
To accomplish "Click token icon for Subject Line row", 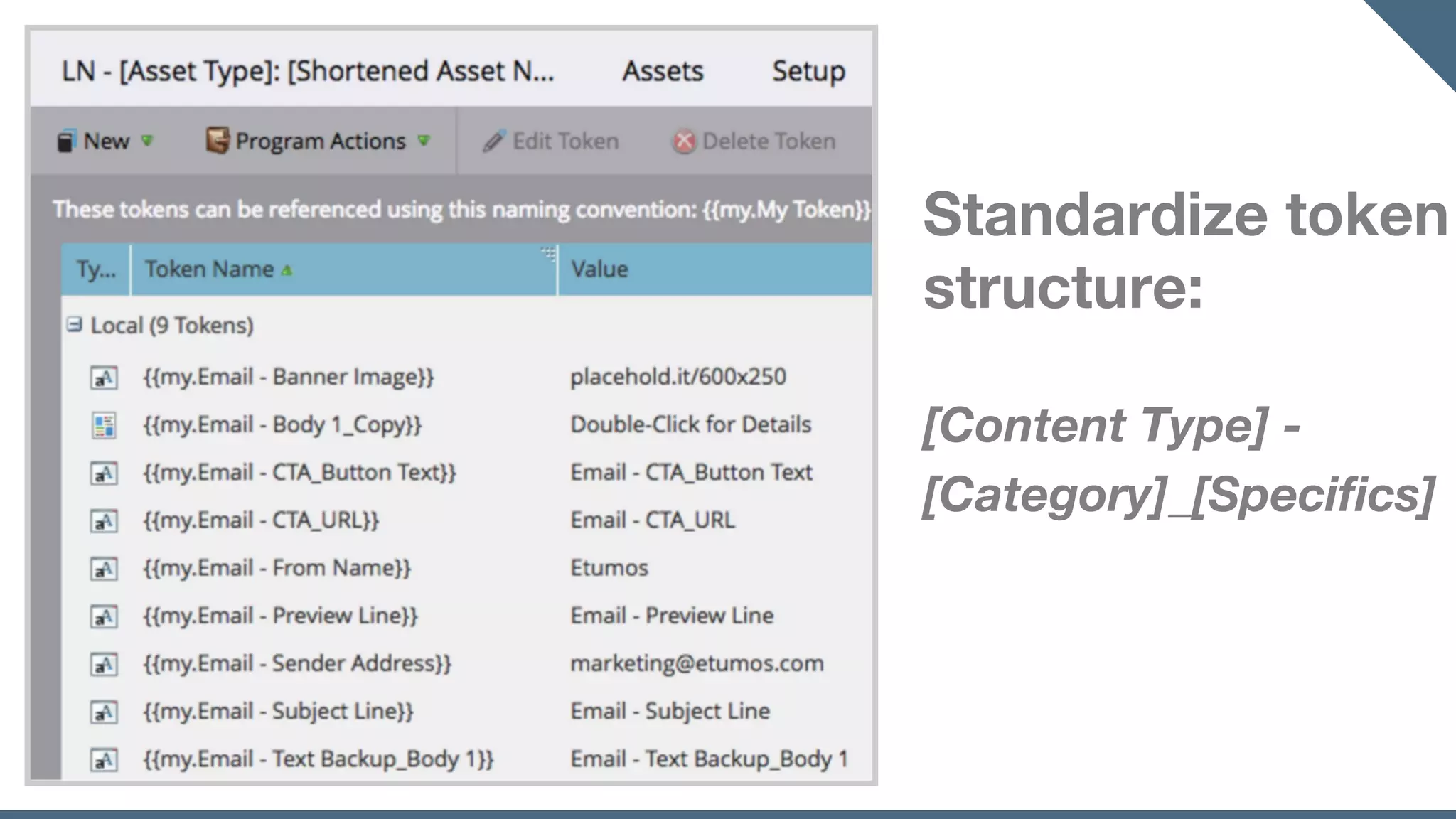I will click(104, 712).
